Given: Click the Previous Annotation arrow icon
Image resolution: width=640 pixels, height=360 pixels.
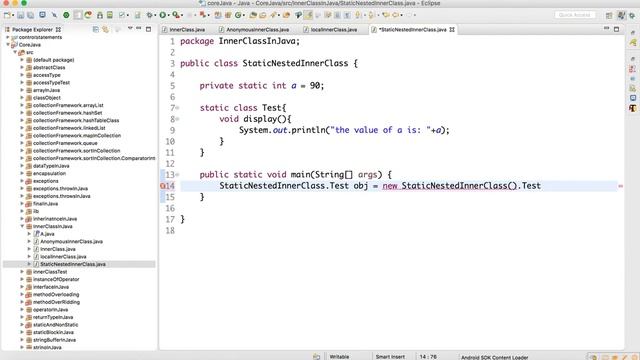Looking at the screenshot, I should click(x=371, y=15).
